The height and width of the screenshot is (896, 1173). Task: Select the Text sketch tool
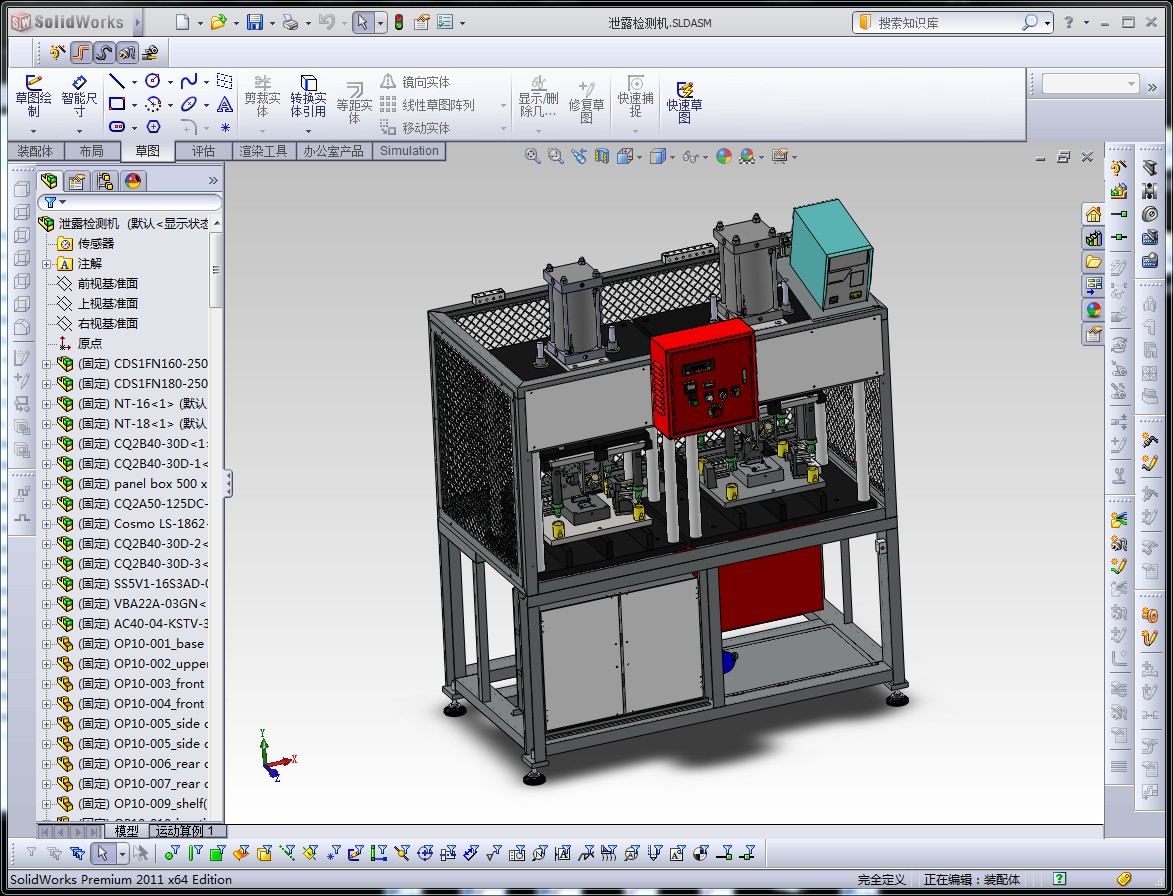pos(224,104)
